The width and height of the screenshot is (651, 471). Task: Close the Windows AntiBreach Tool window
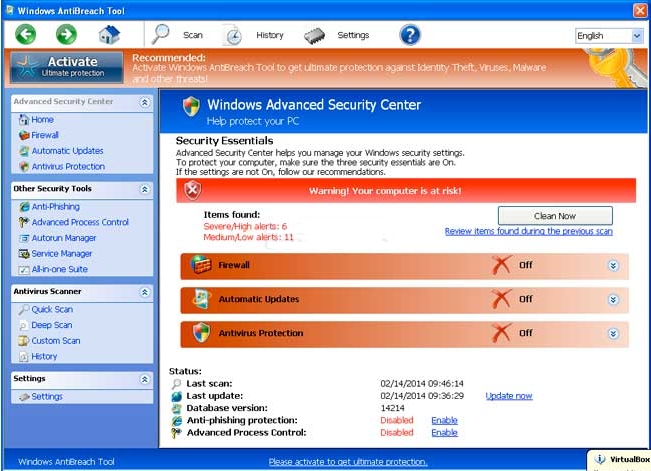click(x=640, y=10)
